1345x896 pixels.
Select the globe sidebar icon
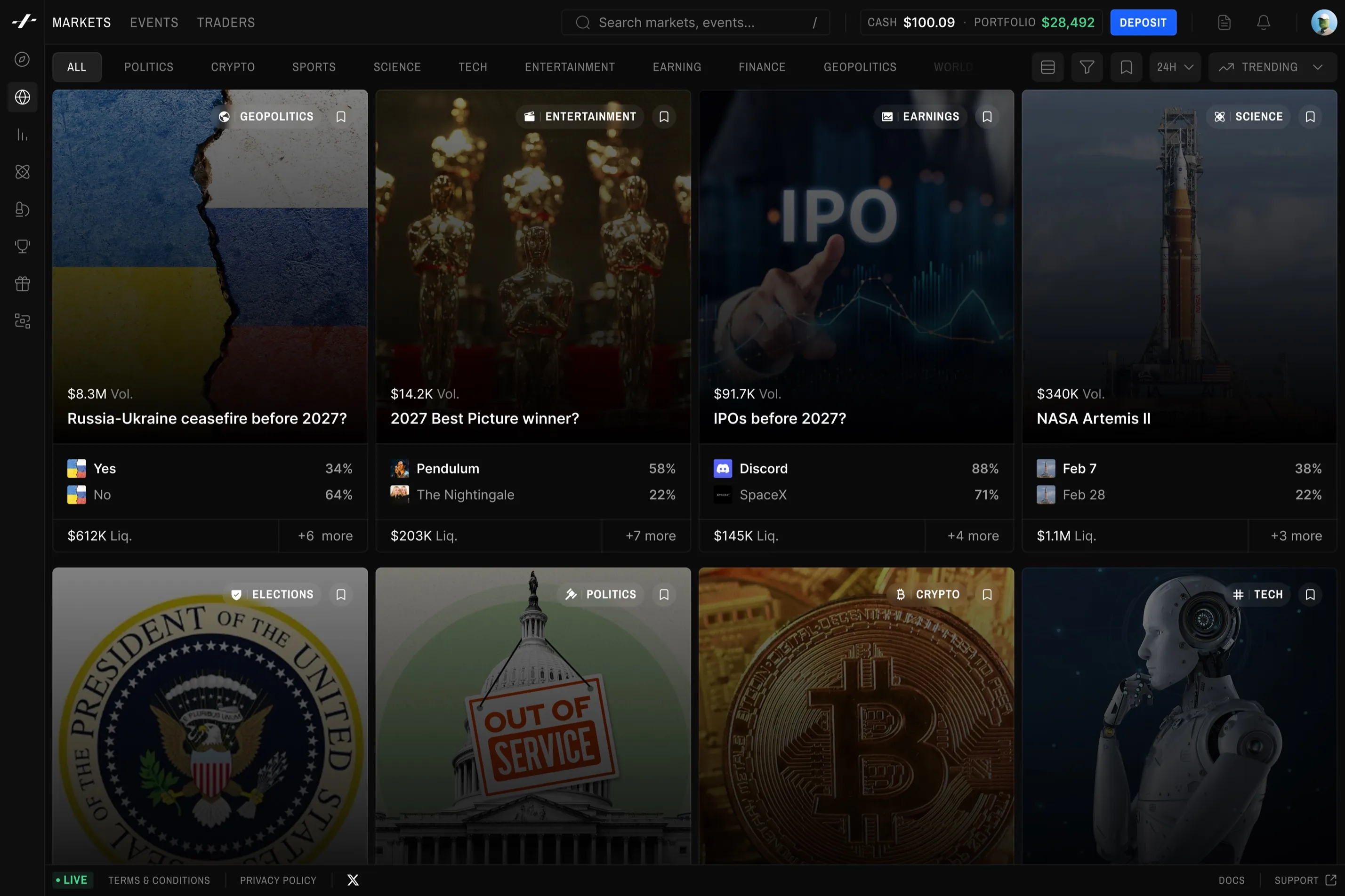tap(22, 97)
